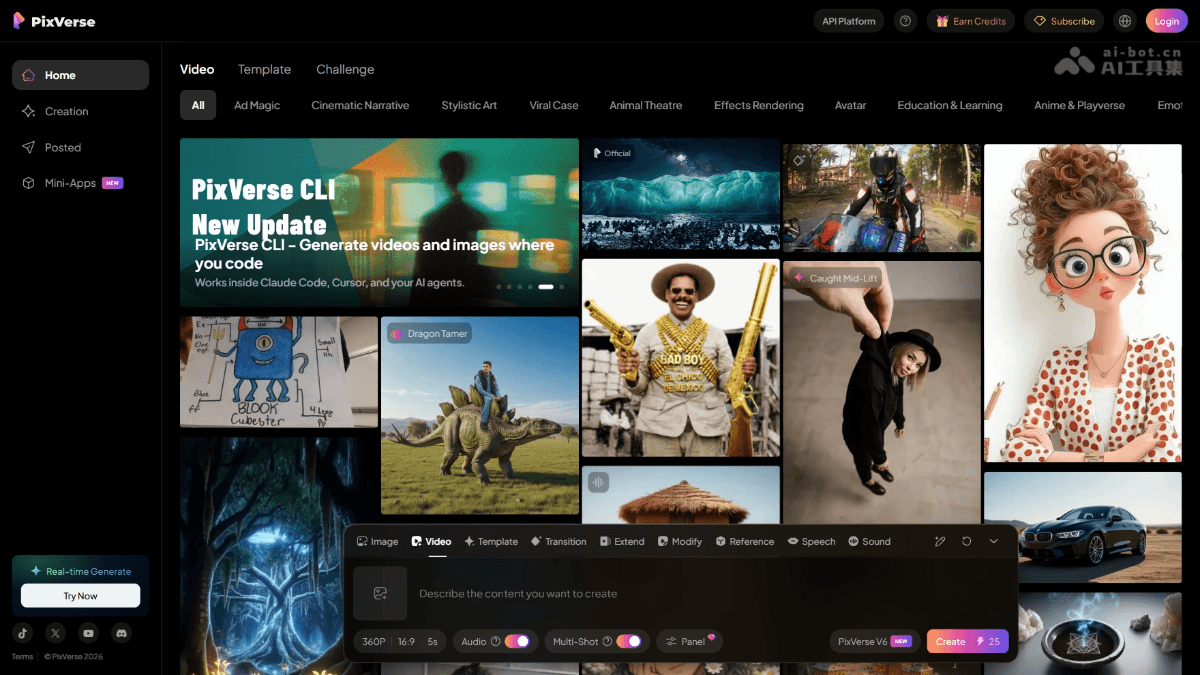The image size is (1200, 675).
Task: Open the Terms link
Action: pos(22,657)
